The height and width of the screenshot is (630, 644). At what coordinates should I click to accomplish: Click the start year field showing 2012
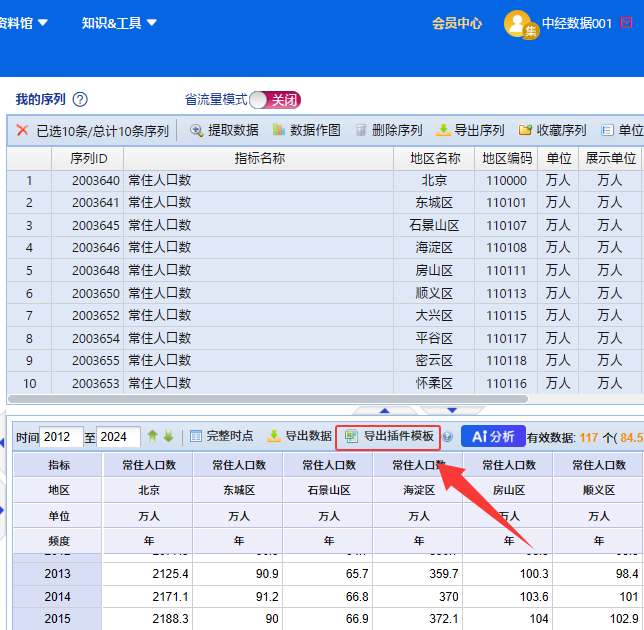pyautogui.click(x=62, y=437)
